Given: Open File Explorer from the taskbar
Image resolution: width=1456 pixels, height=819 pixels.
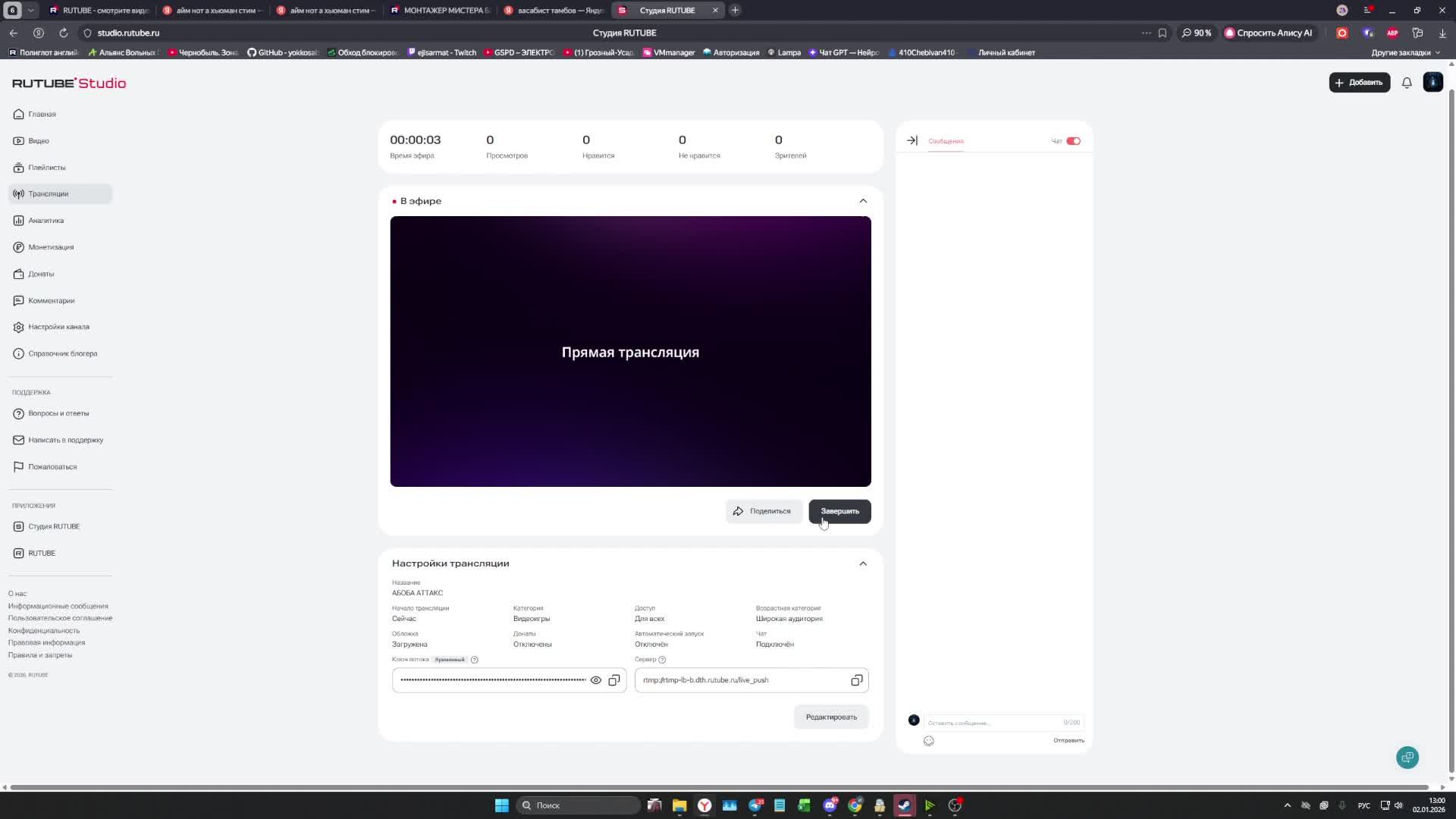Looking at the screenshot, I should click(679, 805).
